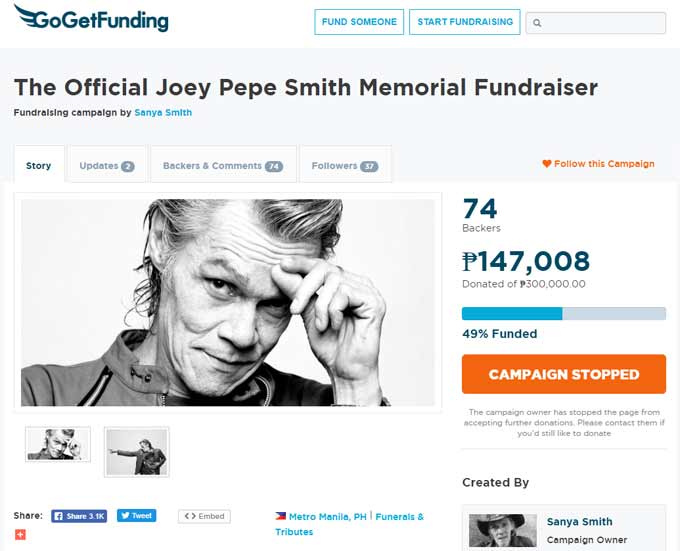
Task: Click the Twitter Tweet button
Action: point(137,515)
